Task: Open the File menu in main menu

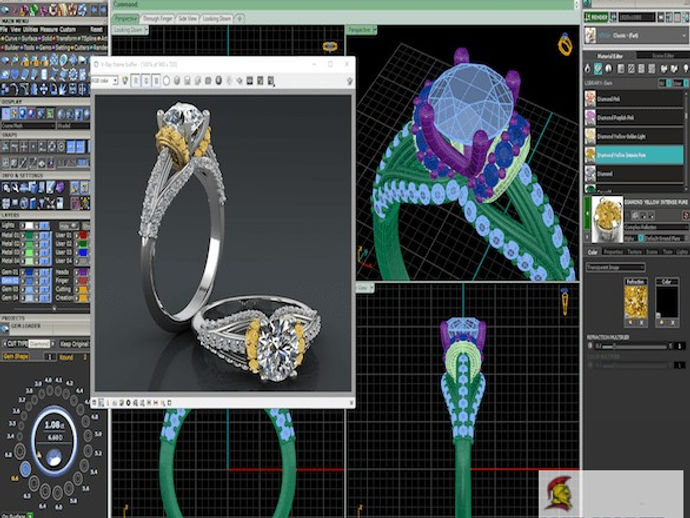Action: [x=4, y=29]
